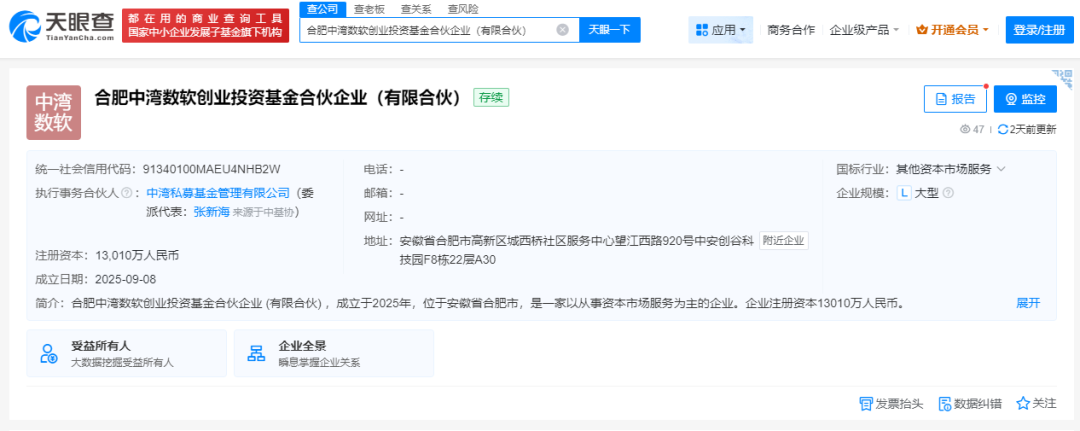The image size is (1080, 431).
Task: Click the apps grid icon
Action: tap(702, 30)
